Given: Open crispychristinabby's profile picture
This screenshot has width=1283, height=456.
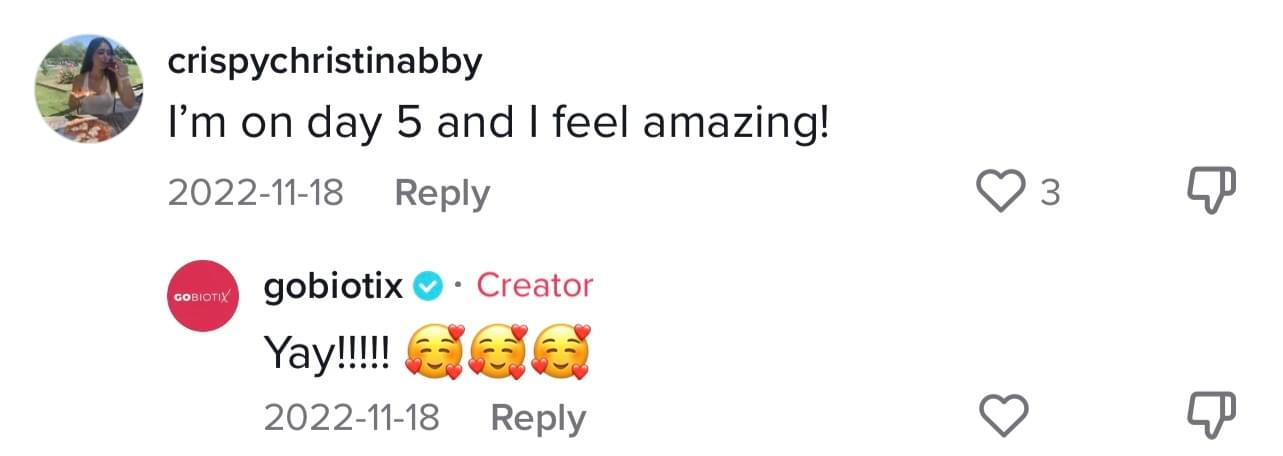Looking at the screenshot, I should click(89, 89).
